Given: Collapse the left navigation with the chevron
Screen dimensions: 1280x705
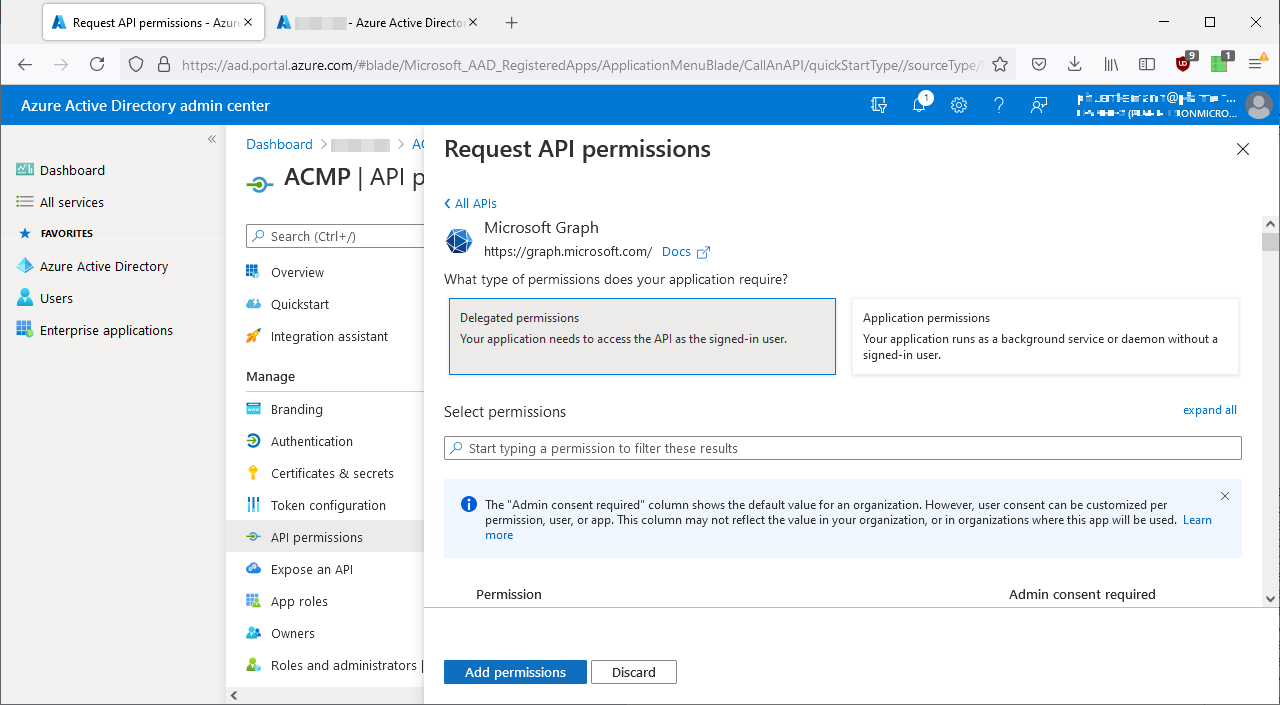Looking at the screenshot, I should [x=211, y=139].
